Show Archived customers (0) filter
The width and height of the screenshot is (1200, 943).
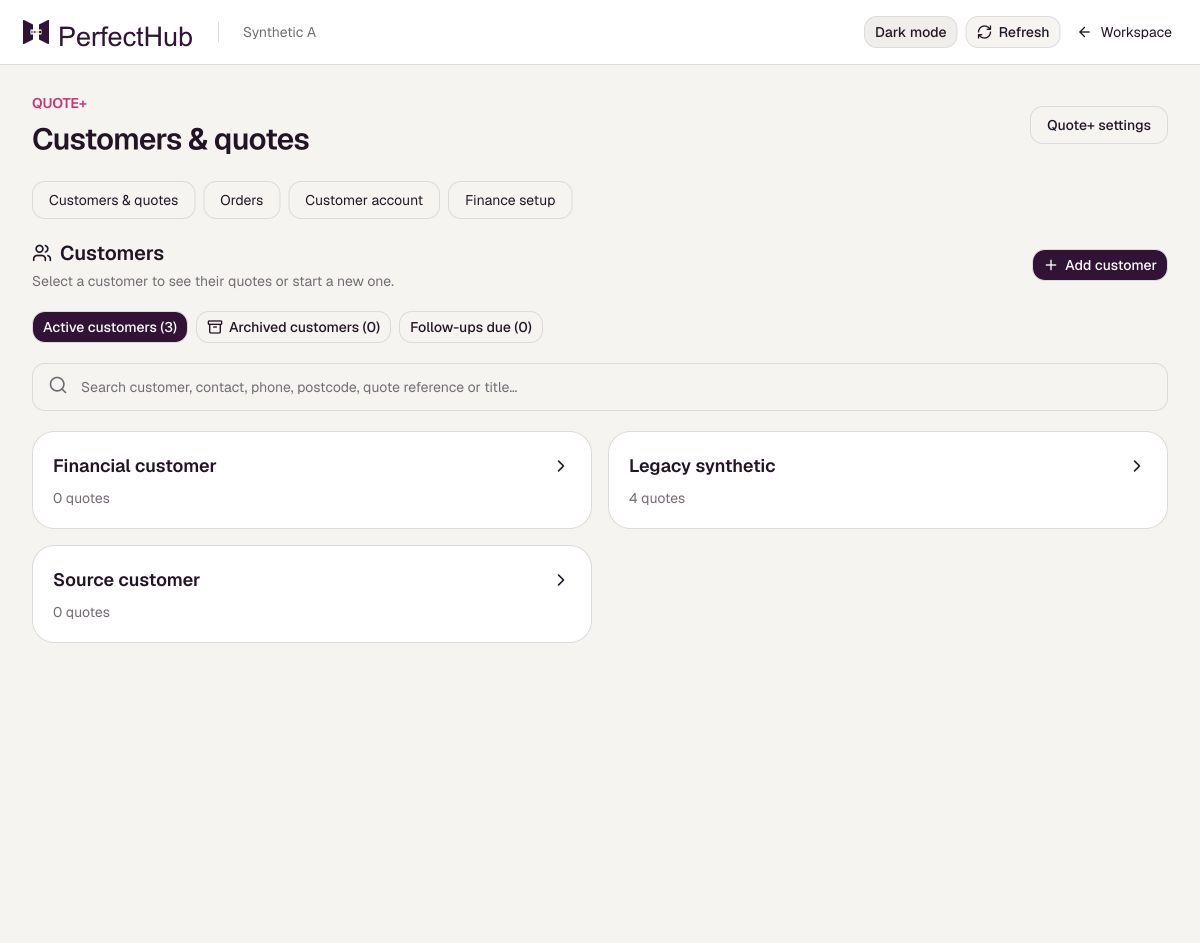point(293,327)
